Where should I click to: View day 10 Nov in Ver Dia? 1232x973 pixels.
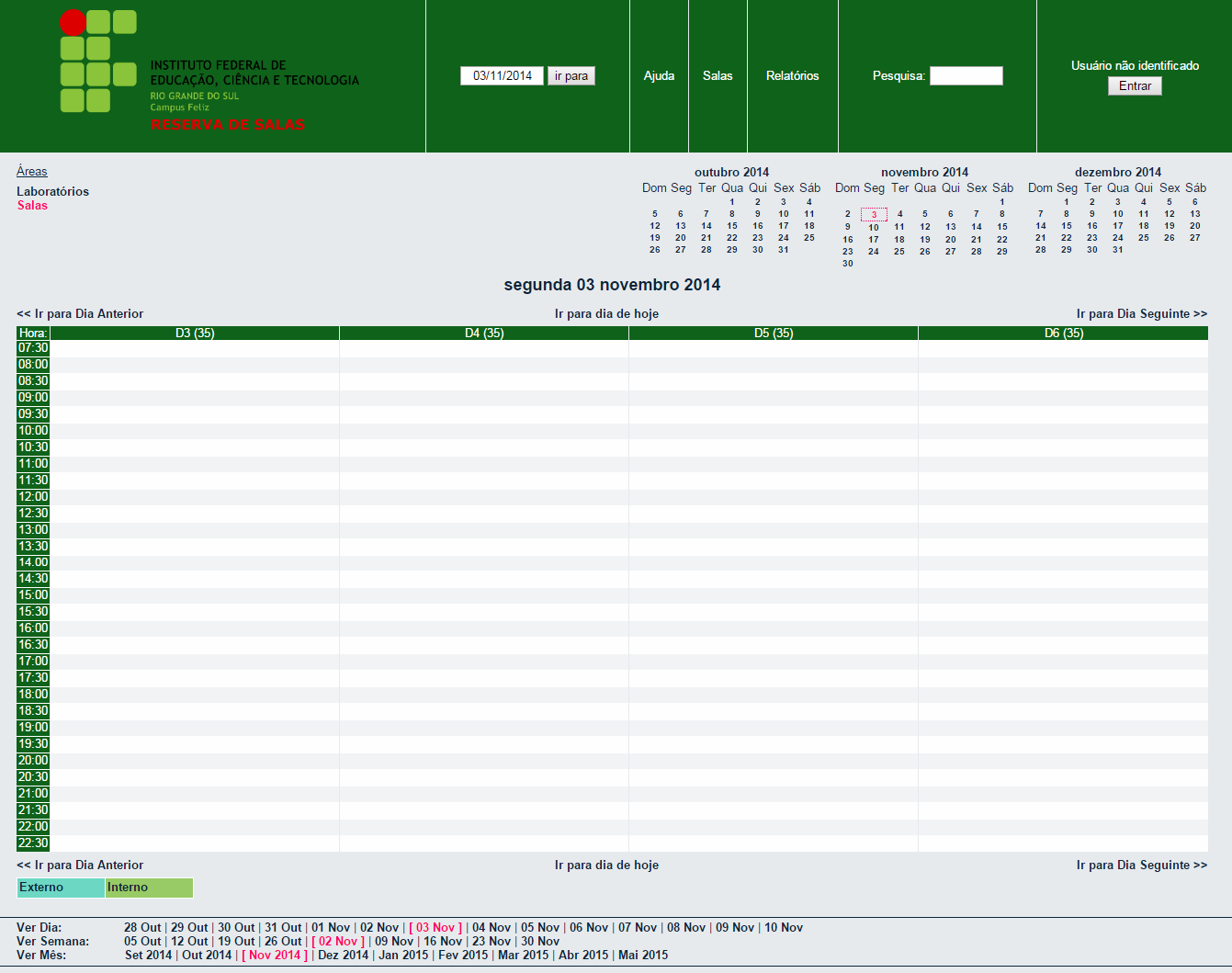784,928
